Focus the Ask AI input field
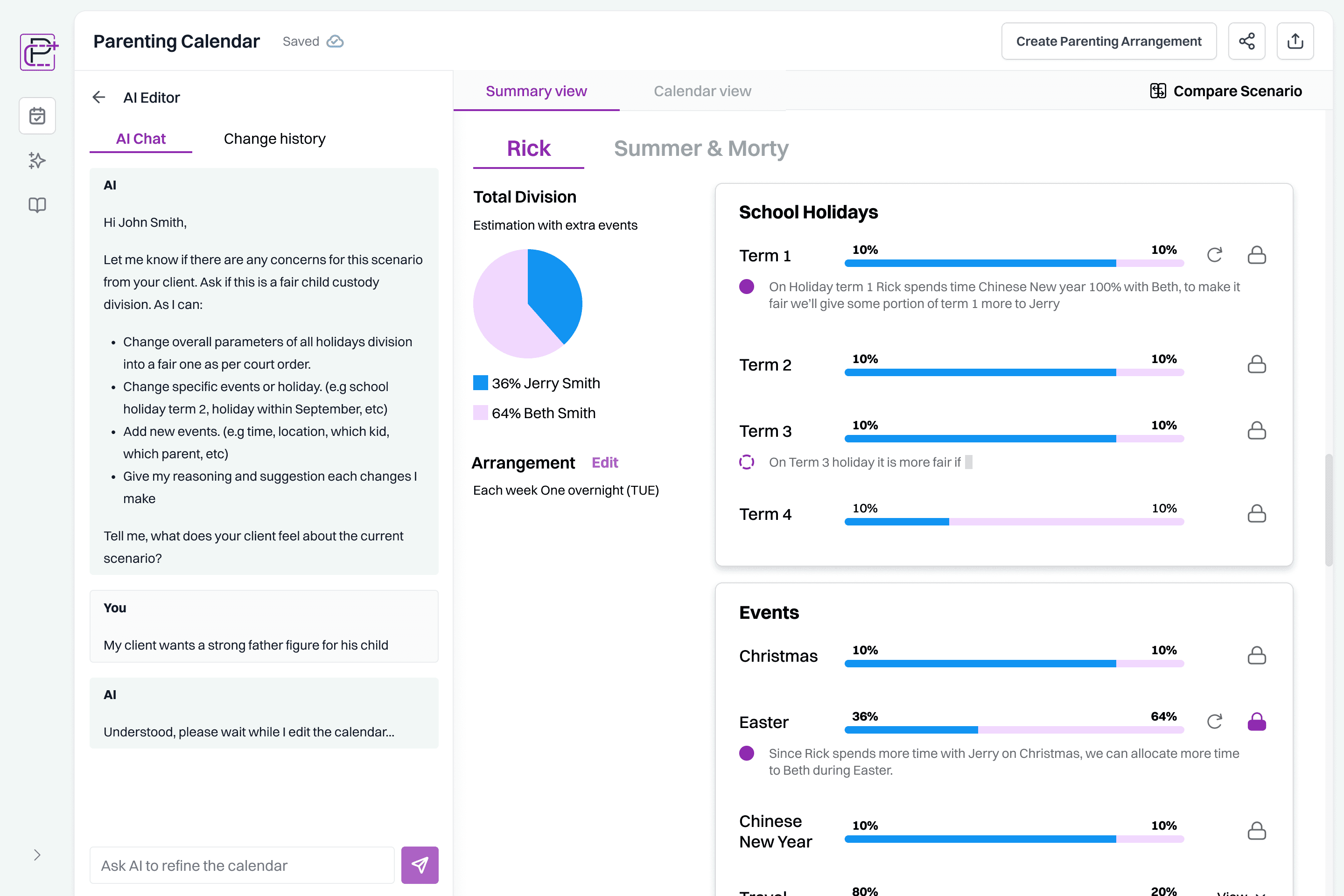This screenshot has width=1344, height=896. click(x=242, y=865)
